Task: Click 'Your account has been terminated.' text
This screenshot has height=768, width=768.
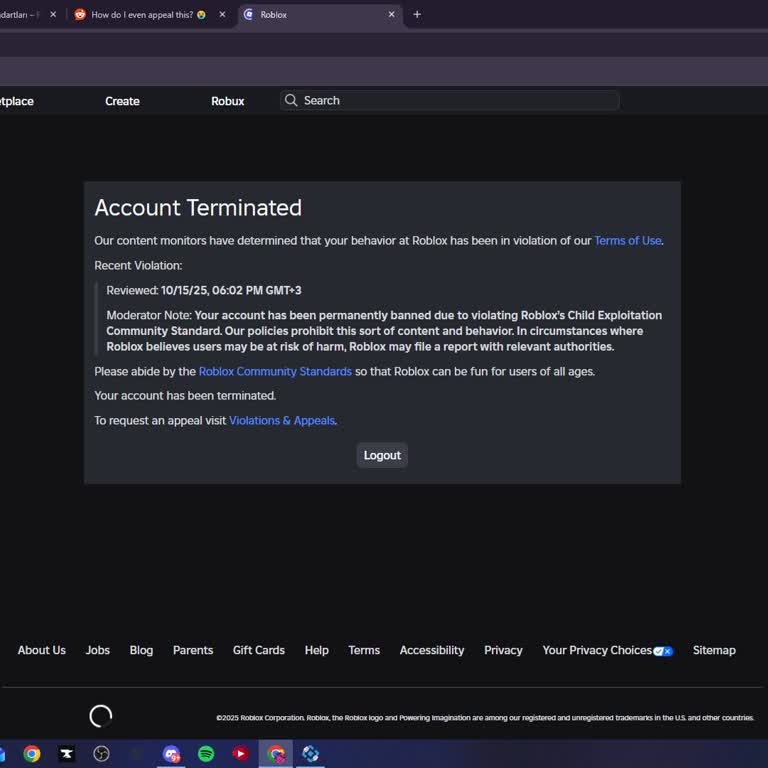Action: click(x=185, y=396)
